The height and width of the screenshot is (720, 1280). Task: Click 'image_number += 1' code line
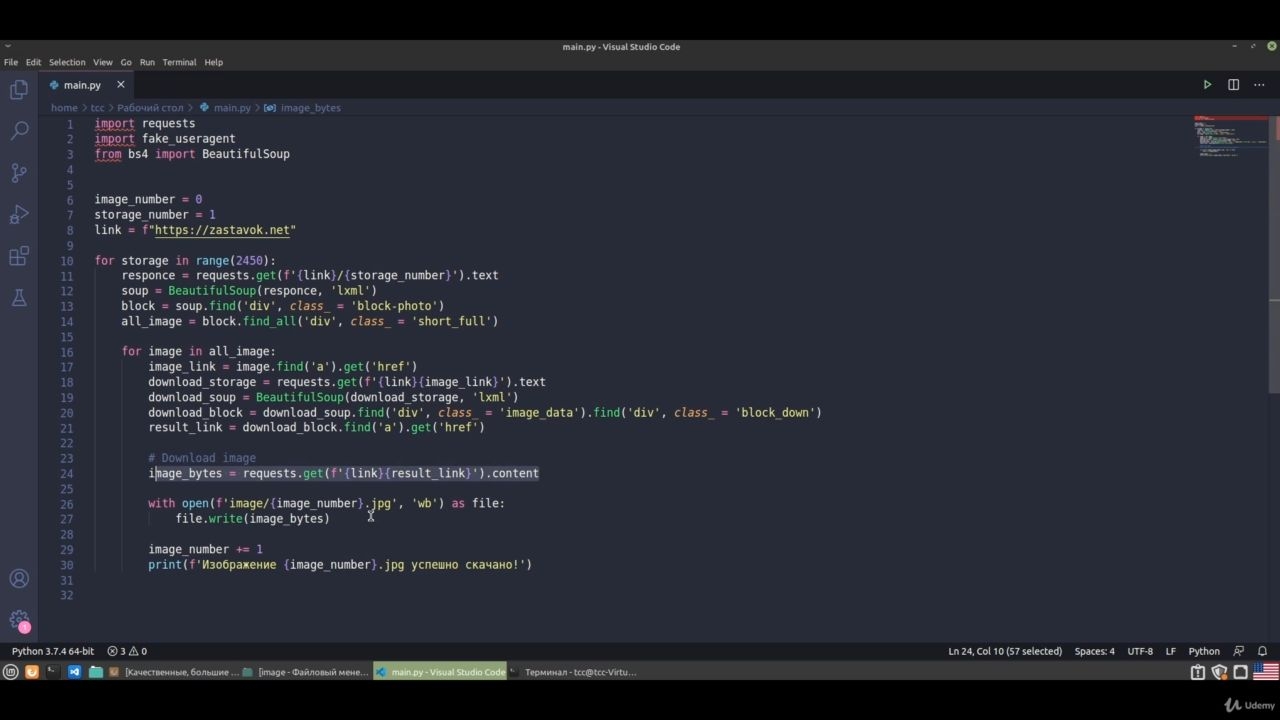point(205,549)
